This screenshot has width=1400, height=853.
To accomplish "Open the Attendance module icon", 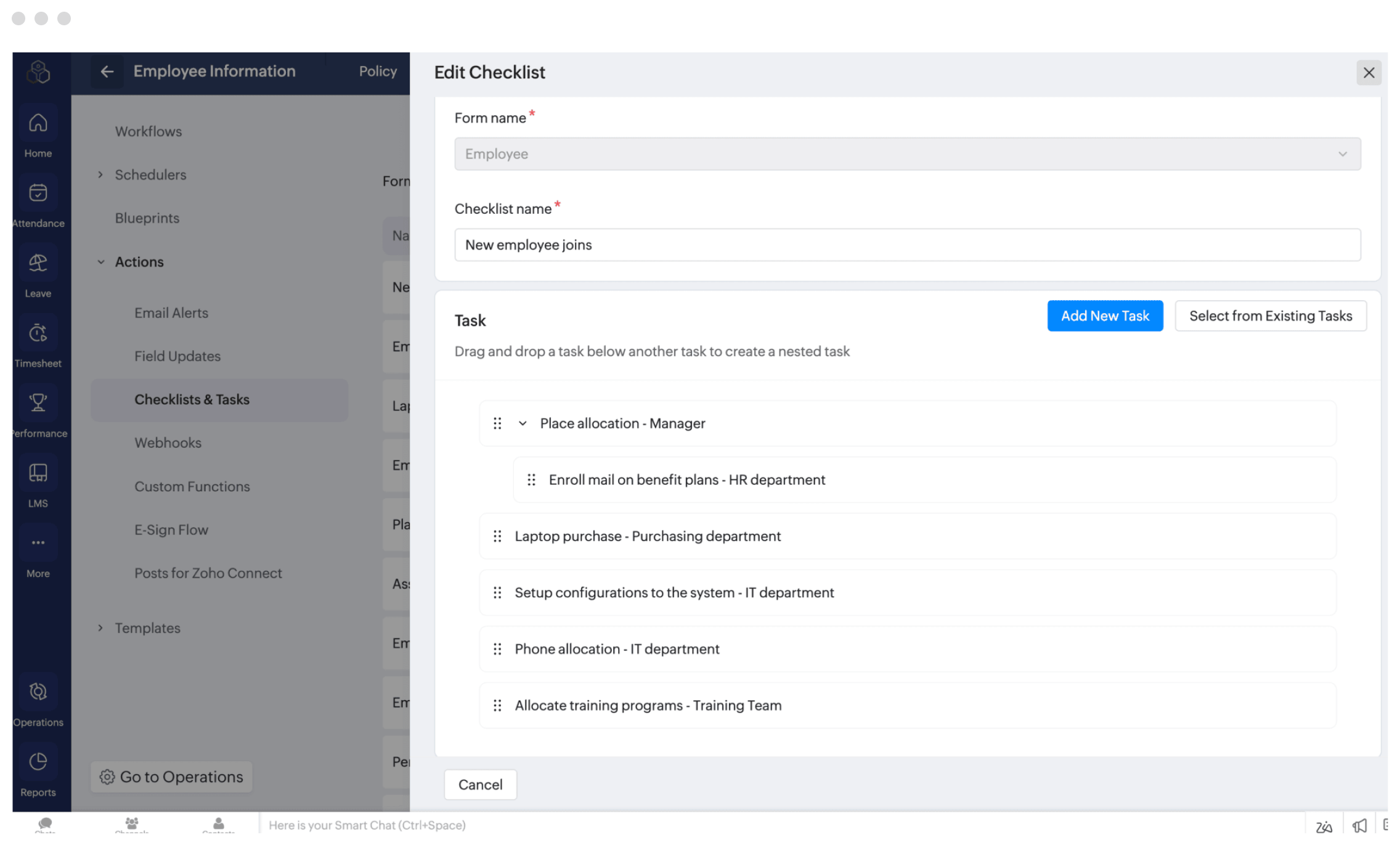I will [38, 194].
